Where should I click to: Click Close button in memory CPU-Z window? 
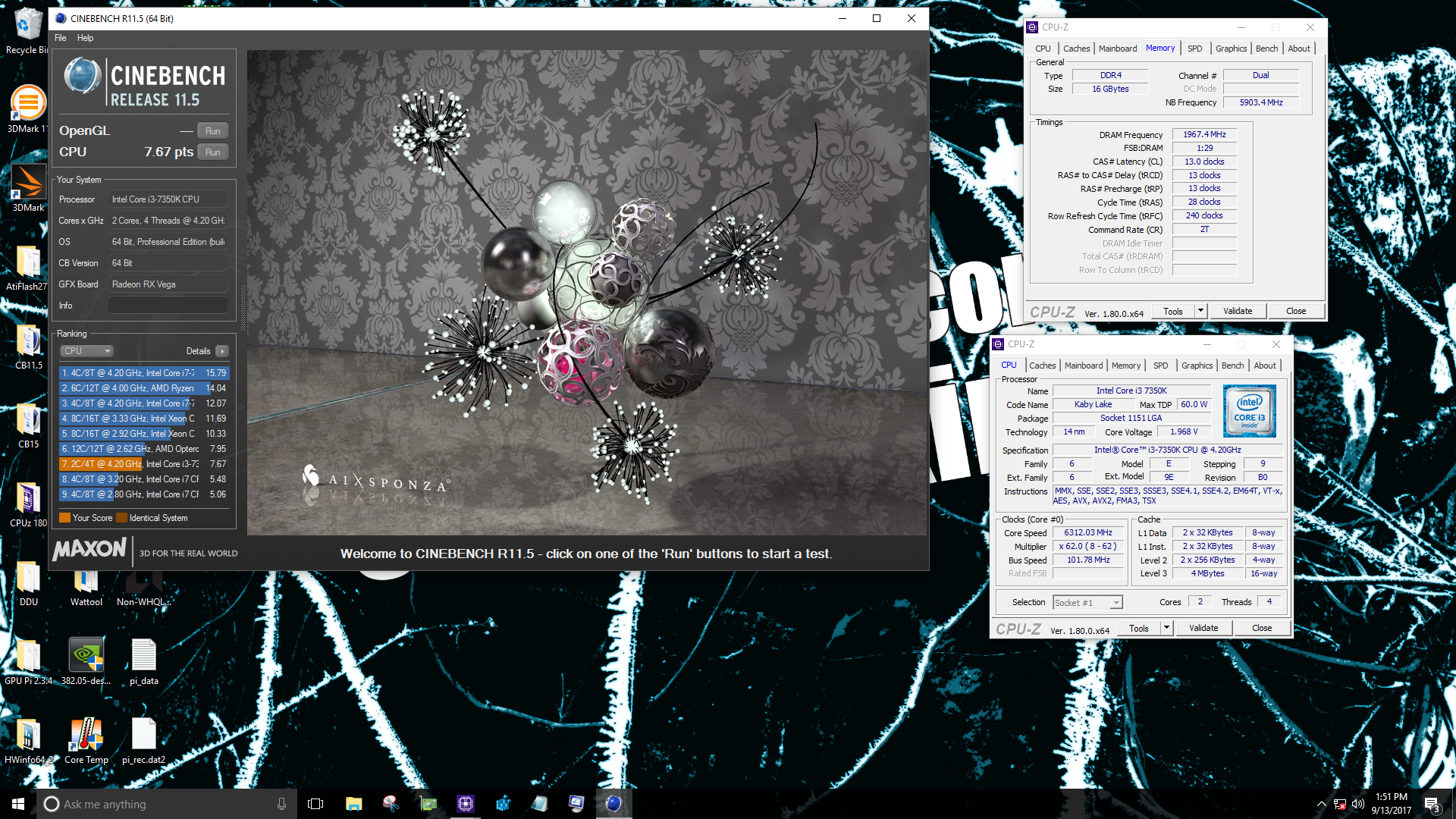point(1296,311)
